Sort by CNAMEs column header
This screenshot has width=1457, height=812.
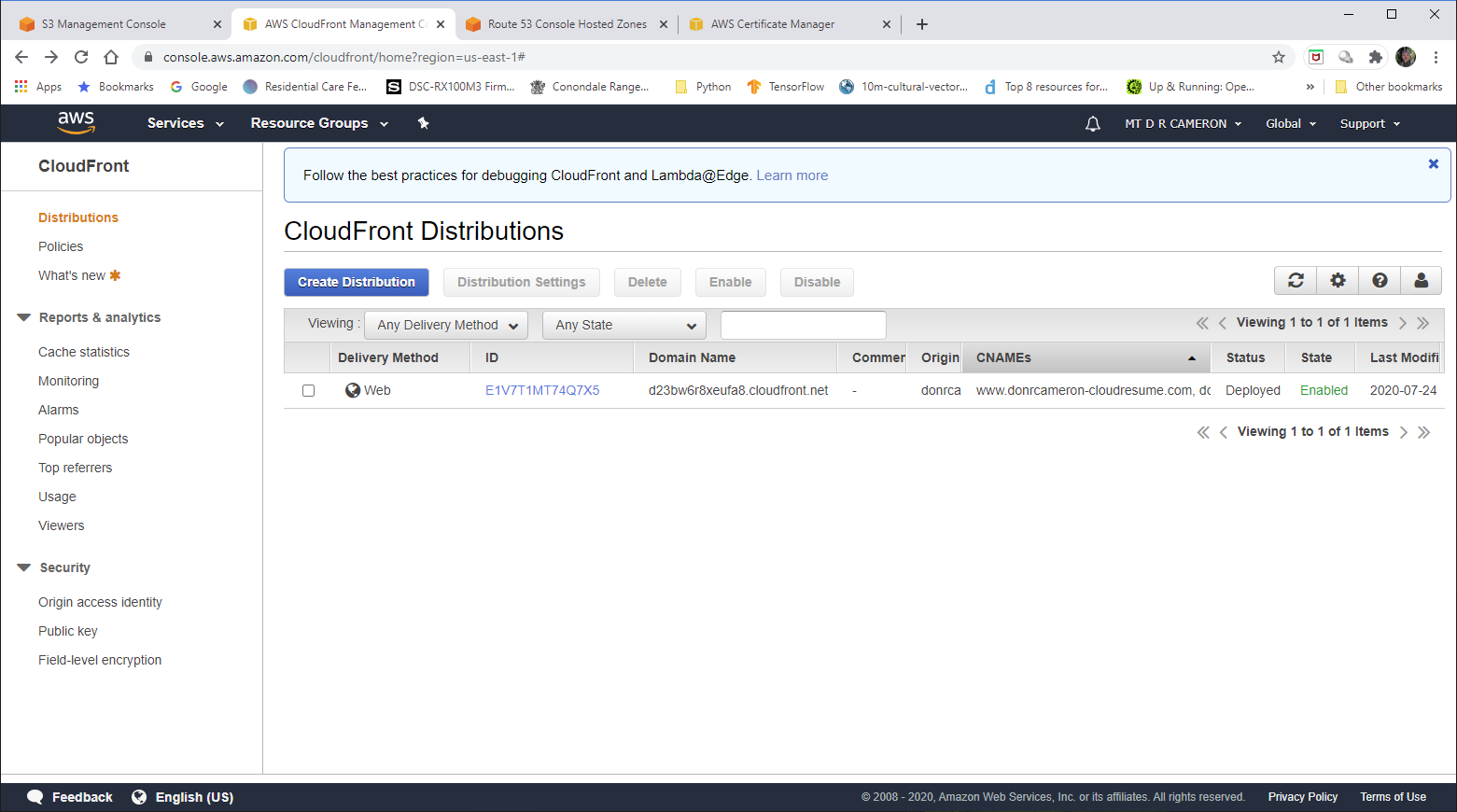pyautogui.click(x=1086, y=357)
